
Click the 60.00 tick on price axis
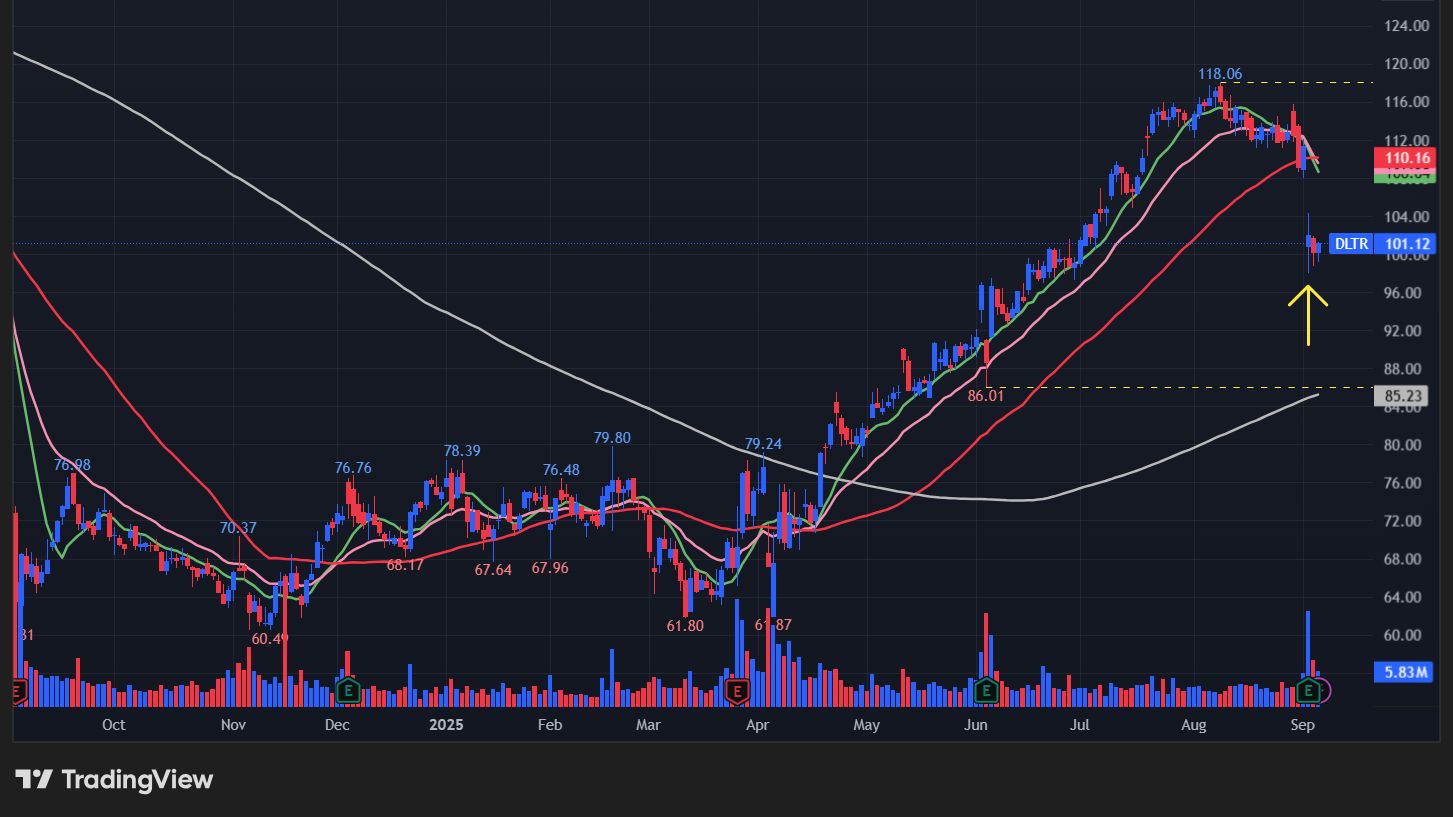(1405, 635)
